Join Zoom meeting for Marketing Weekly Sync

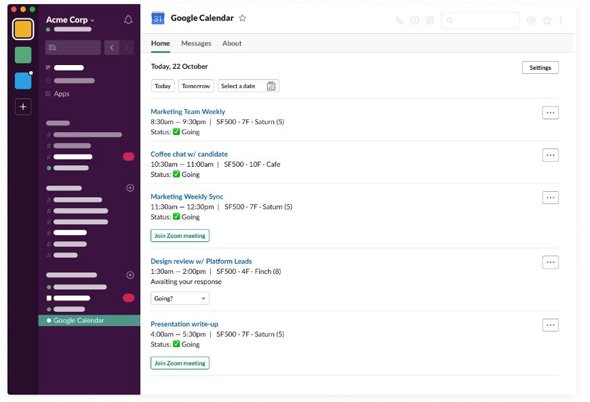coord(180,236)
